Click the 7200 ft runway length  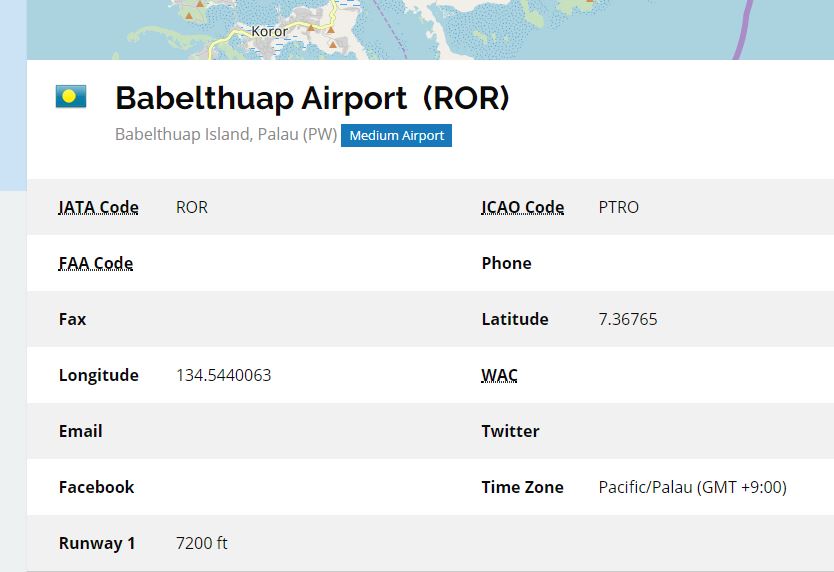(x=202, y=543)
